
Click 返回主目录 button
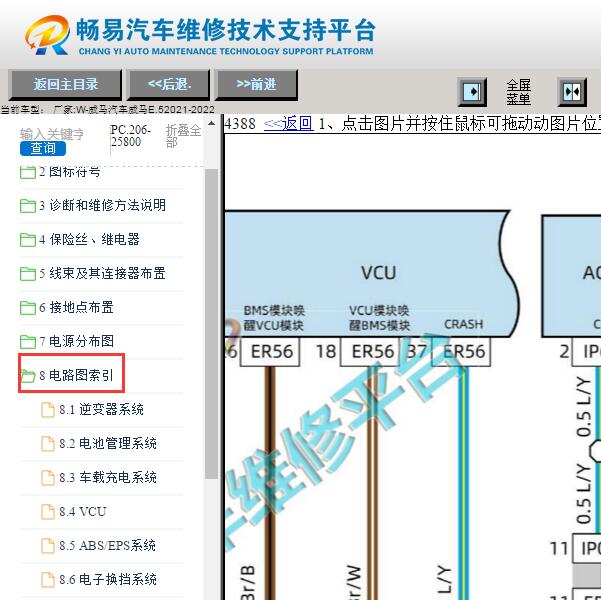point(66,85)
